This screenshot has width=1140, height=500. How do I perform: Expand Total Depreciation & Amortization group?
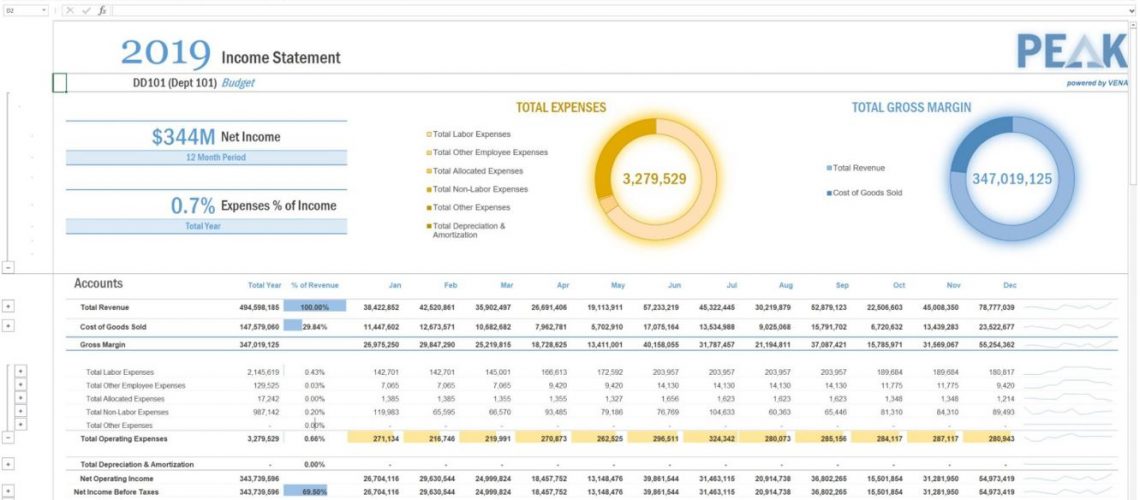[8, 464]
